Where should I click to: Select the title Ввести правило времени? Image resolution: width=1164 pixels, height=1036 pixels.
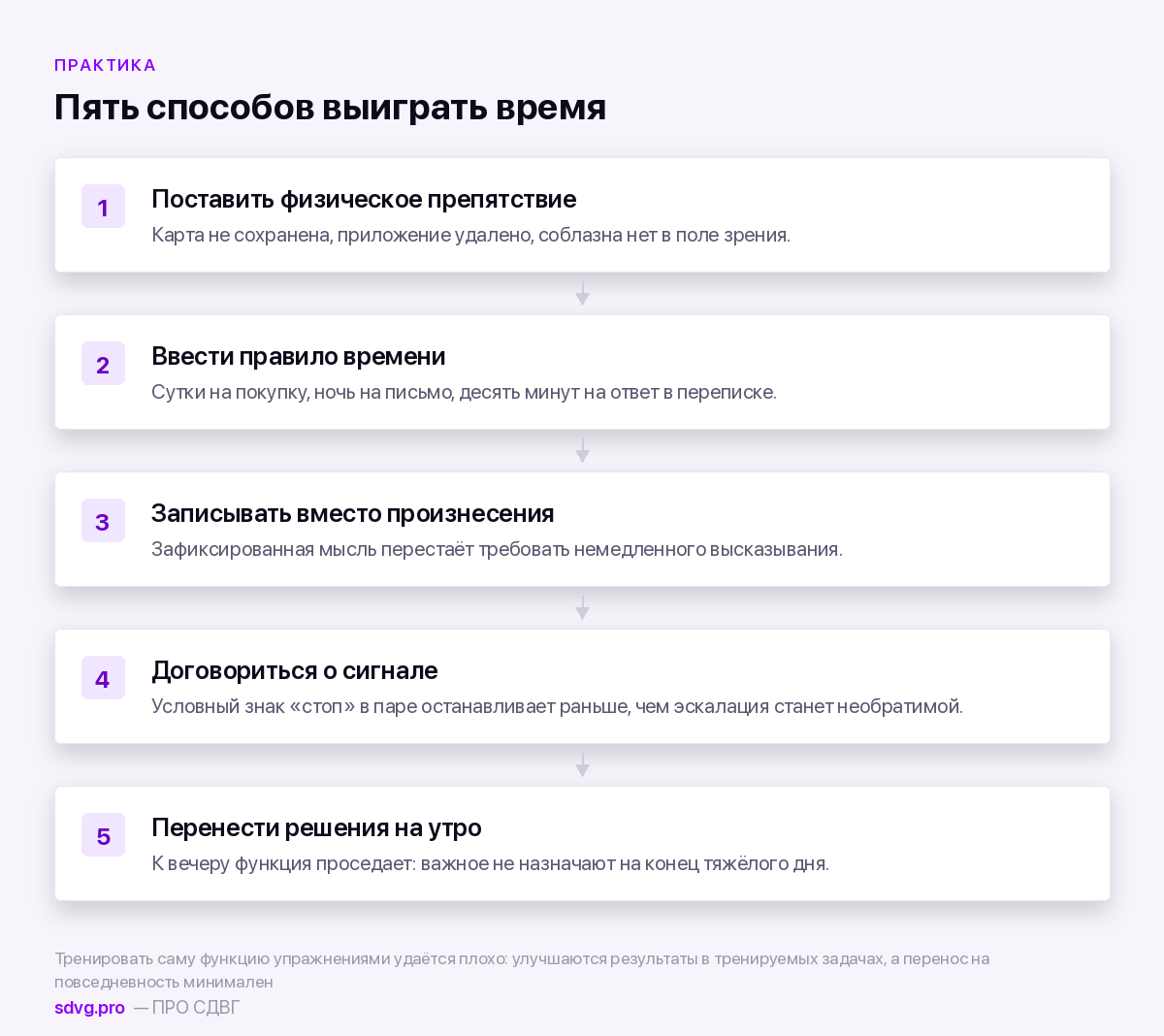[299, 356]
